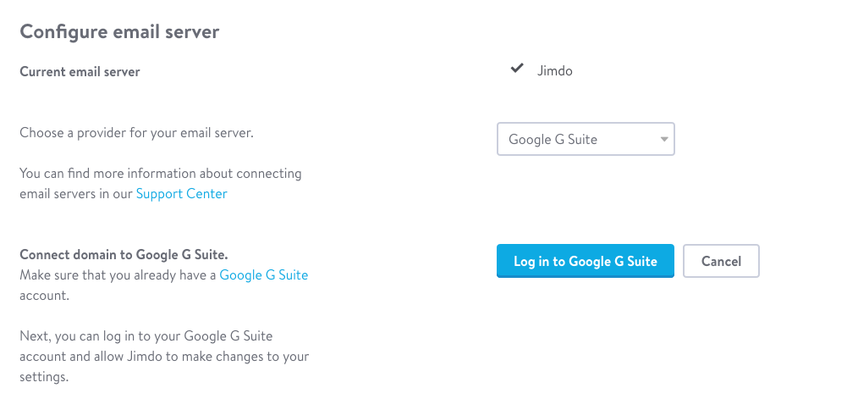Click the You can find more information text

pyautogui.click(x=160, y=174)
